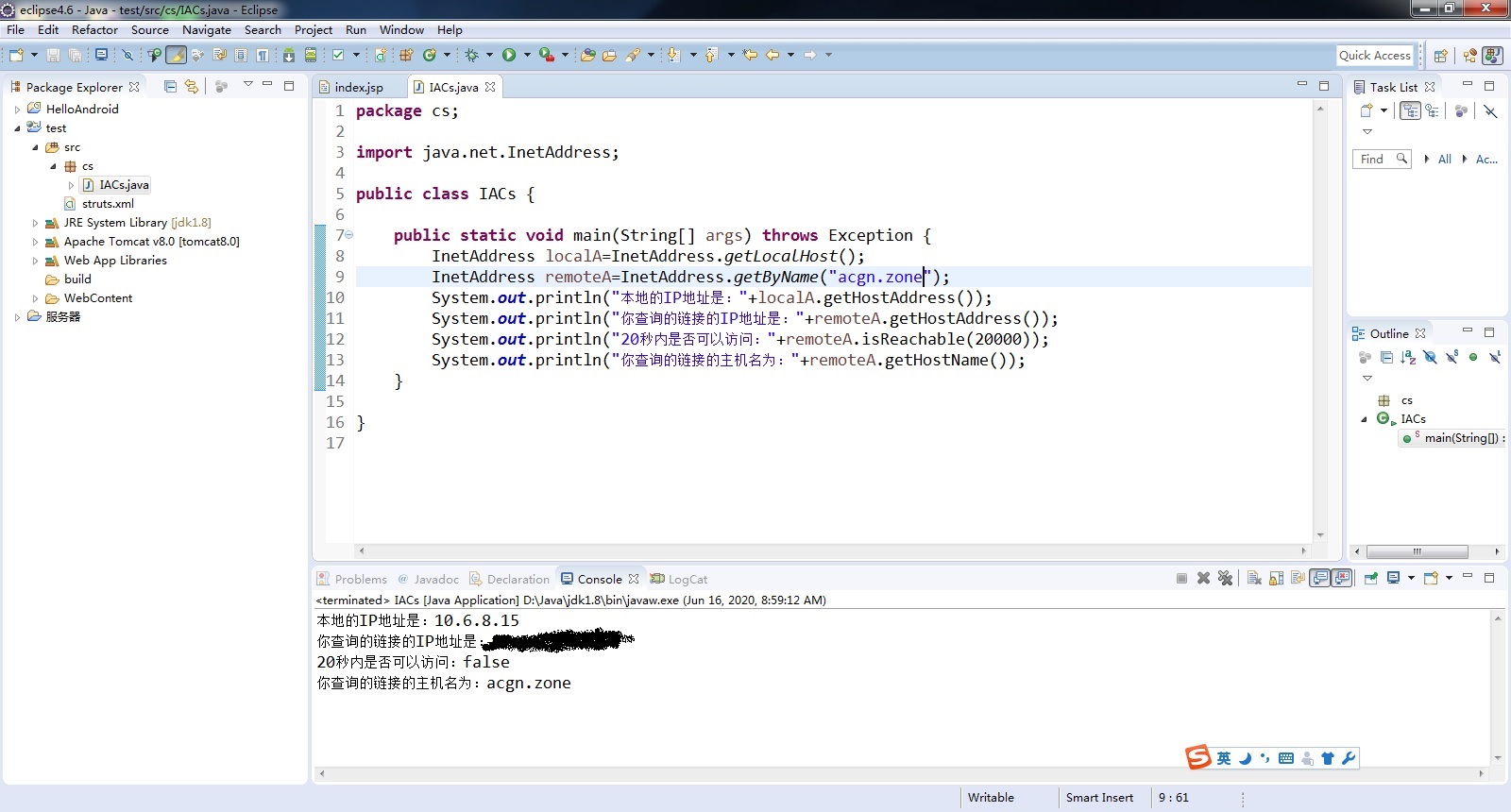Sort Outline alphabetically with a-z icon
The image size is (1511, 812).
click(x=1408, y=357)
